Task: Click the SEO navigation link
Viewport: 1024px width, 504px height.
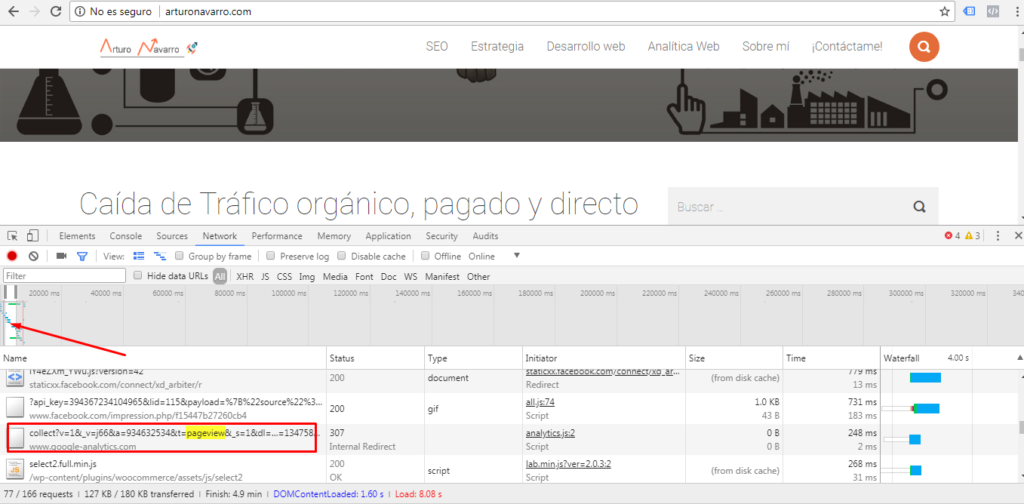Action: (437, 46)
